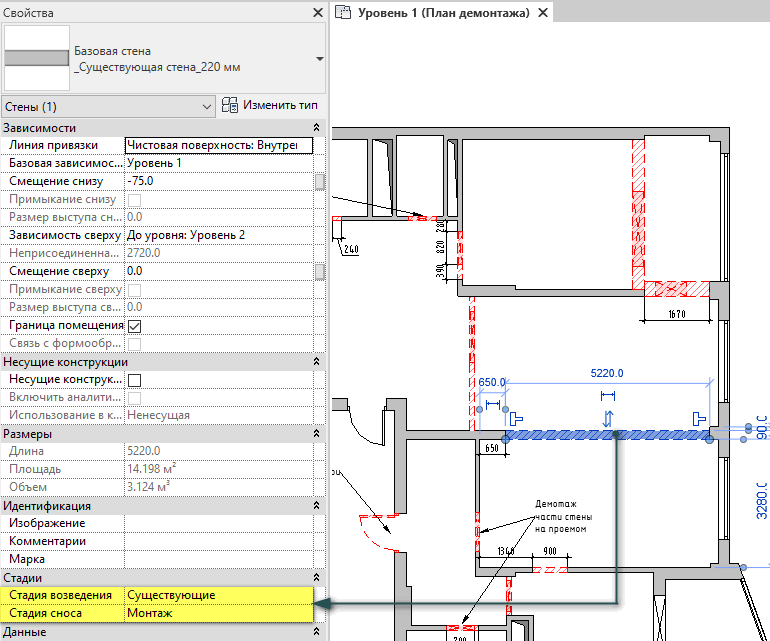Click the Длина value 5220.0

click(219, 451)
